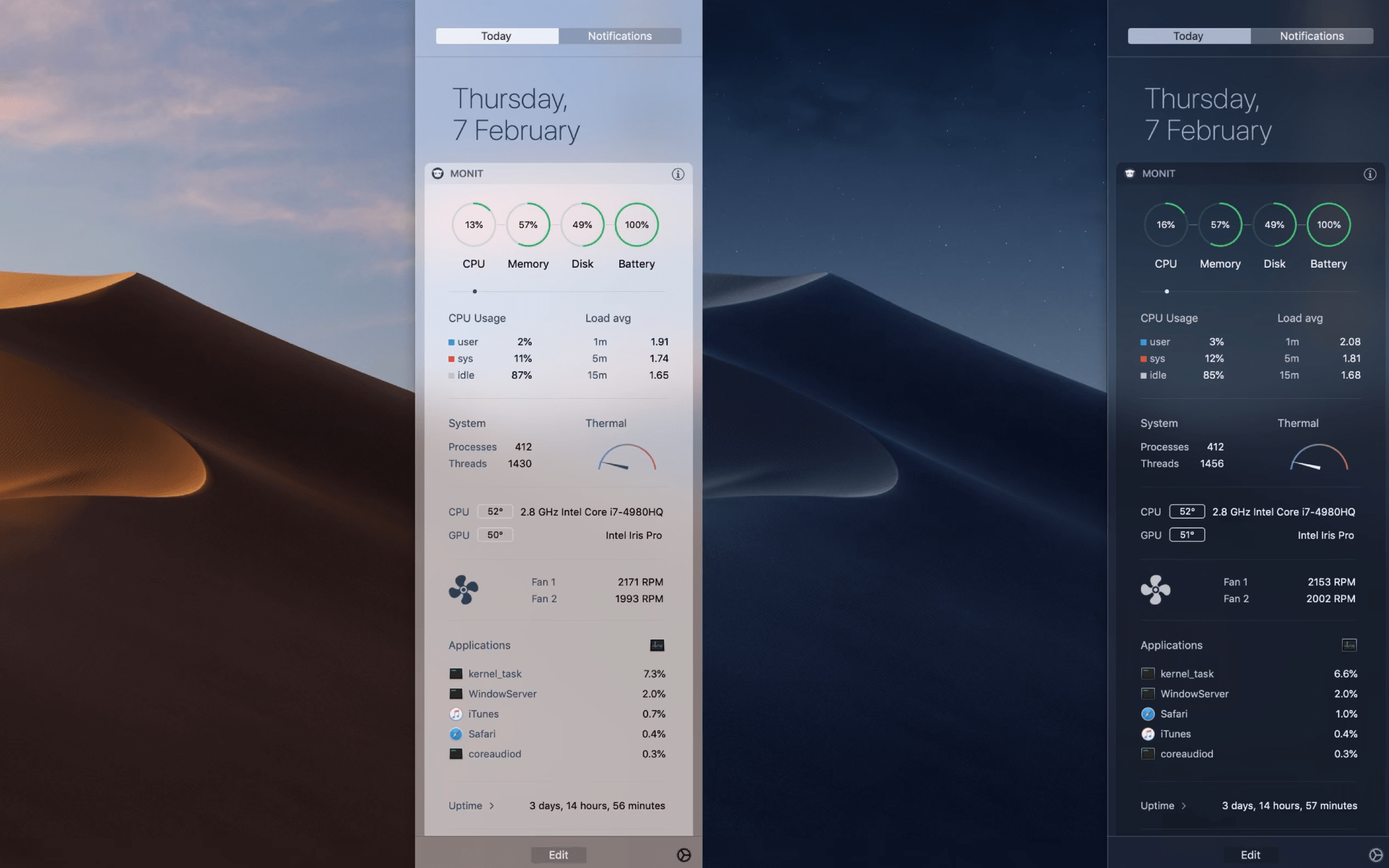Click 2.8 GHz Intel Core text in dark widget
Image resolution: width=1389 pixels, height=868 pixels.
tap(1283, 511)
